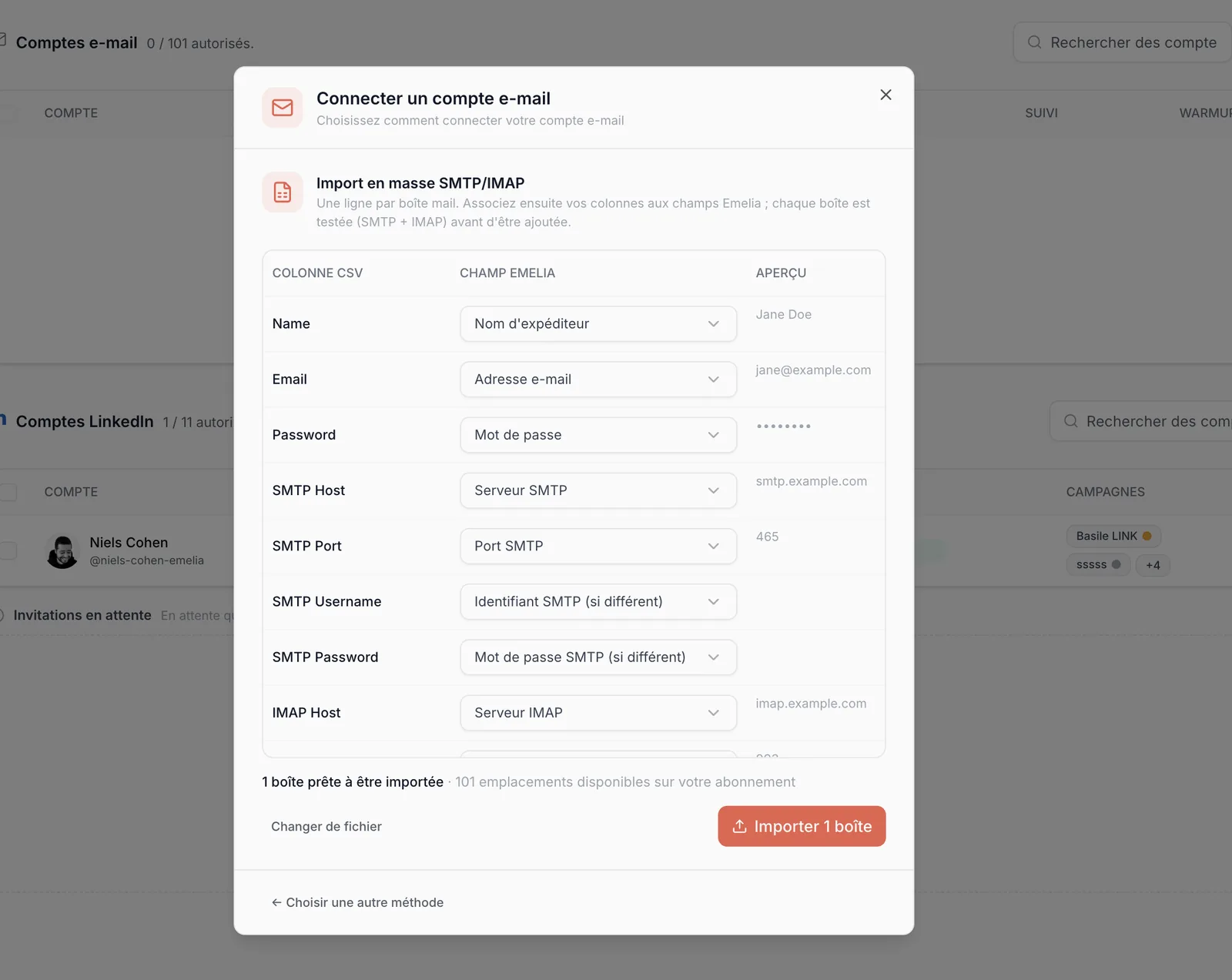Click the SMTP Username column label
The width and height of the screenshot is (1232, 980).
(326, 601)
